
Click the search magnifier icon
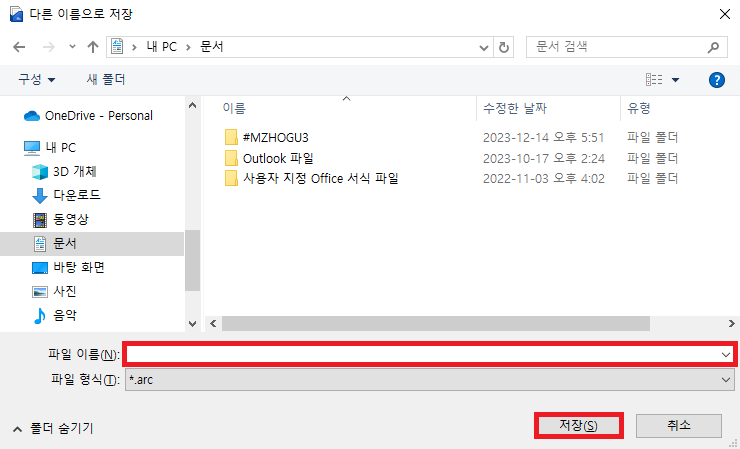[713, 47]
